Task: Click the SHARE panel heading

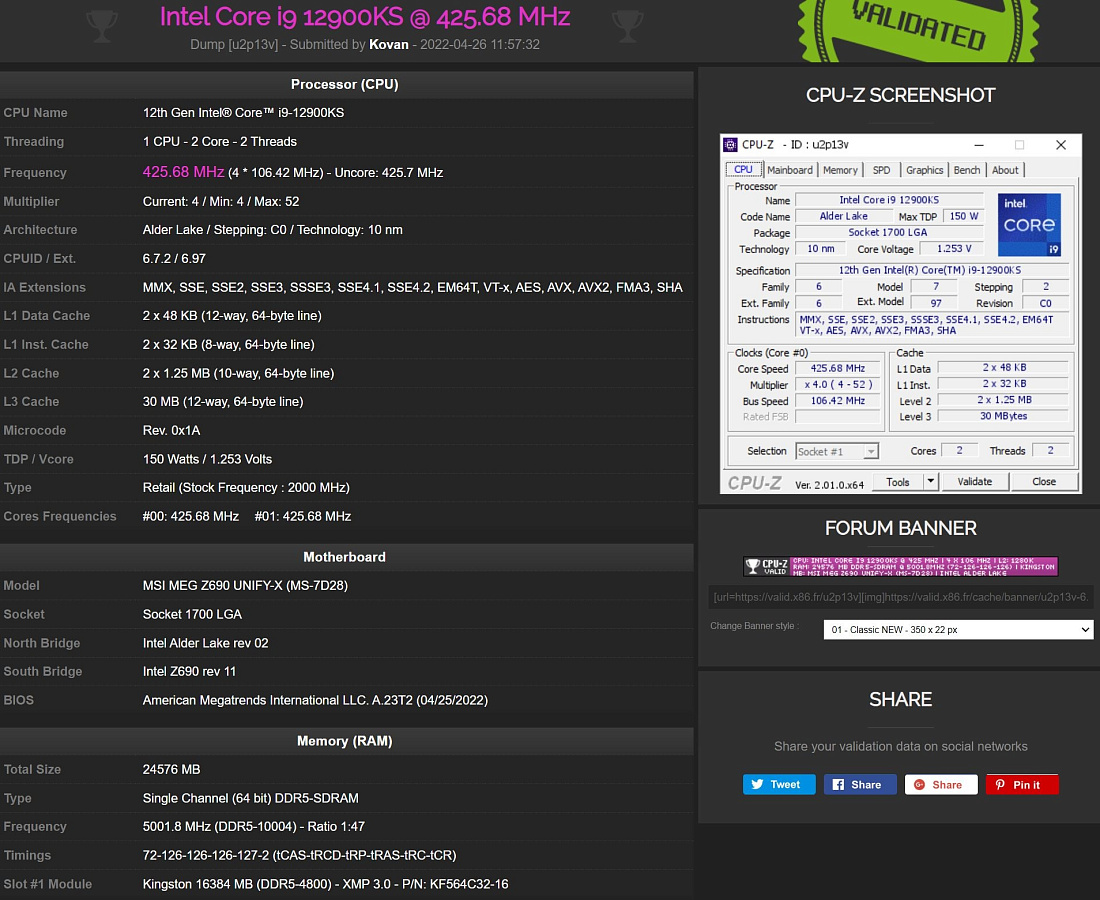Action: 900,699
